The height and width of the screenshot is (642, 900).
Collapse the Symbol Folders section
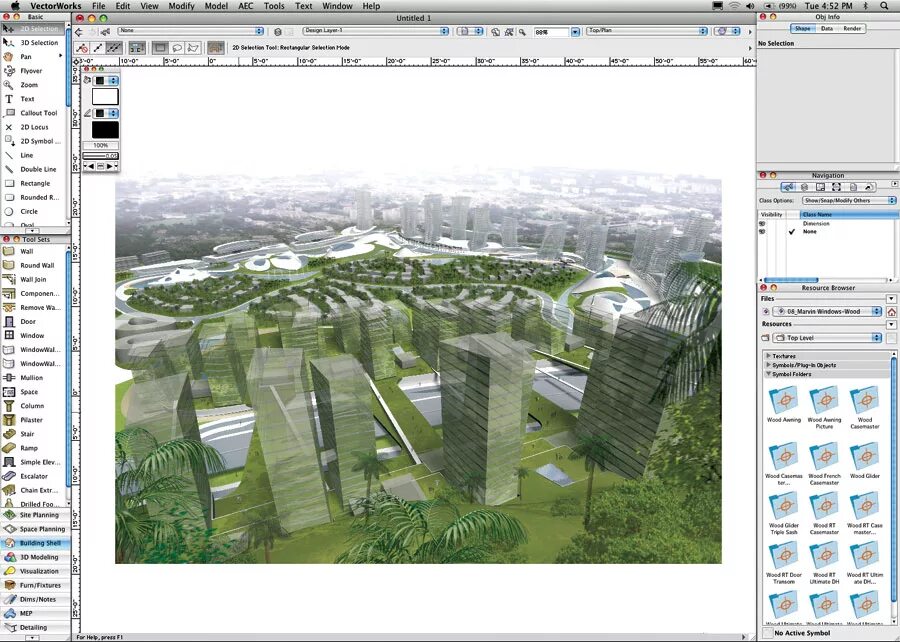click(769, 374)
